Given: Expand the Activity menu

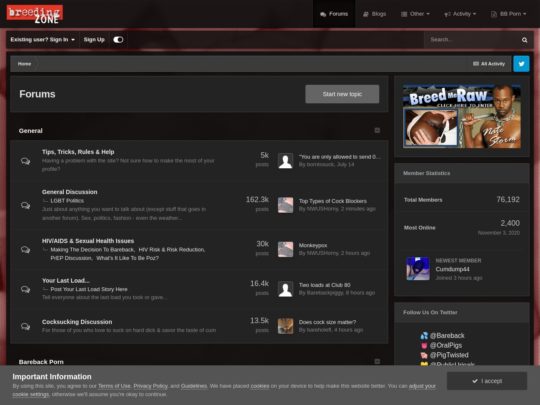Looking at the screenshot, I should point(460,14).
